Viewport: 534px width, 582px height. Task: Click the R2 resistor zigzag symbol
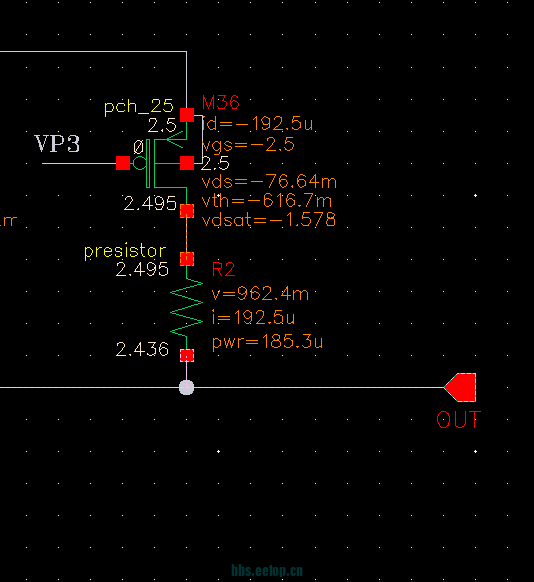186,308
